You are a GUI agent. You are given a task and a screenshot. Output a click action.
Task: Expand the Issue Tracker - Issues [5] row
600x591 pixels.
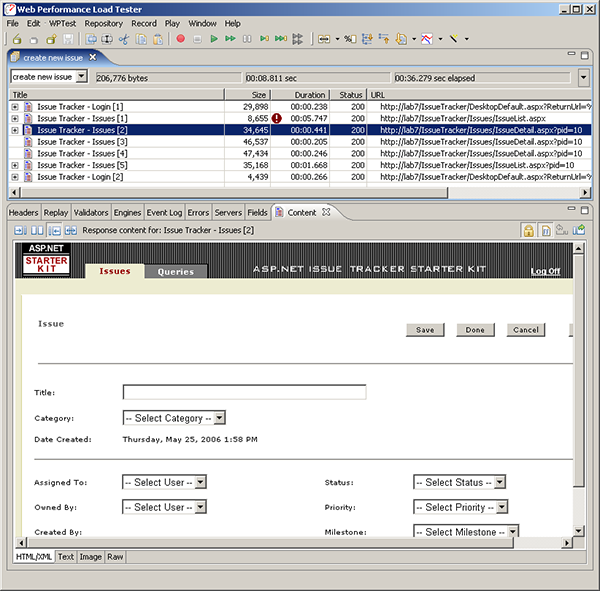[15, 165]
